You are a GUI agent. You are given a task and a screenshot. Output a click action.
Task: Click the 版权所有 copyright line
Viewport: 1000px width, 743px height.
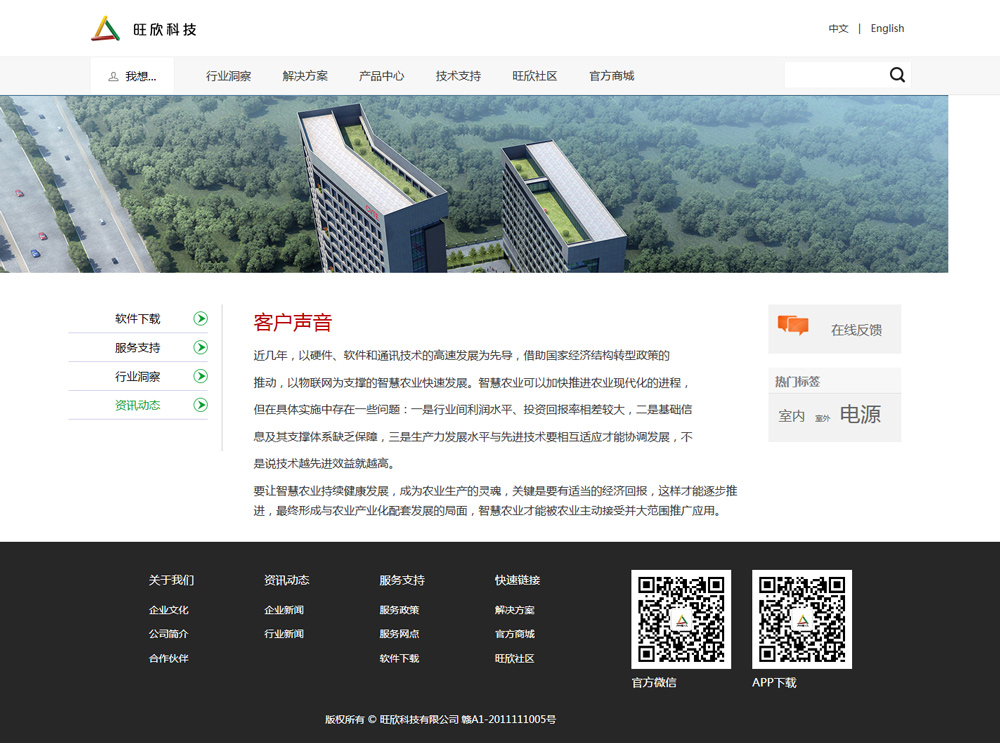[x=440, y=719]
